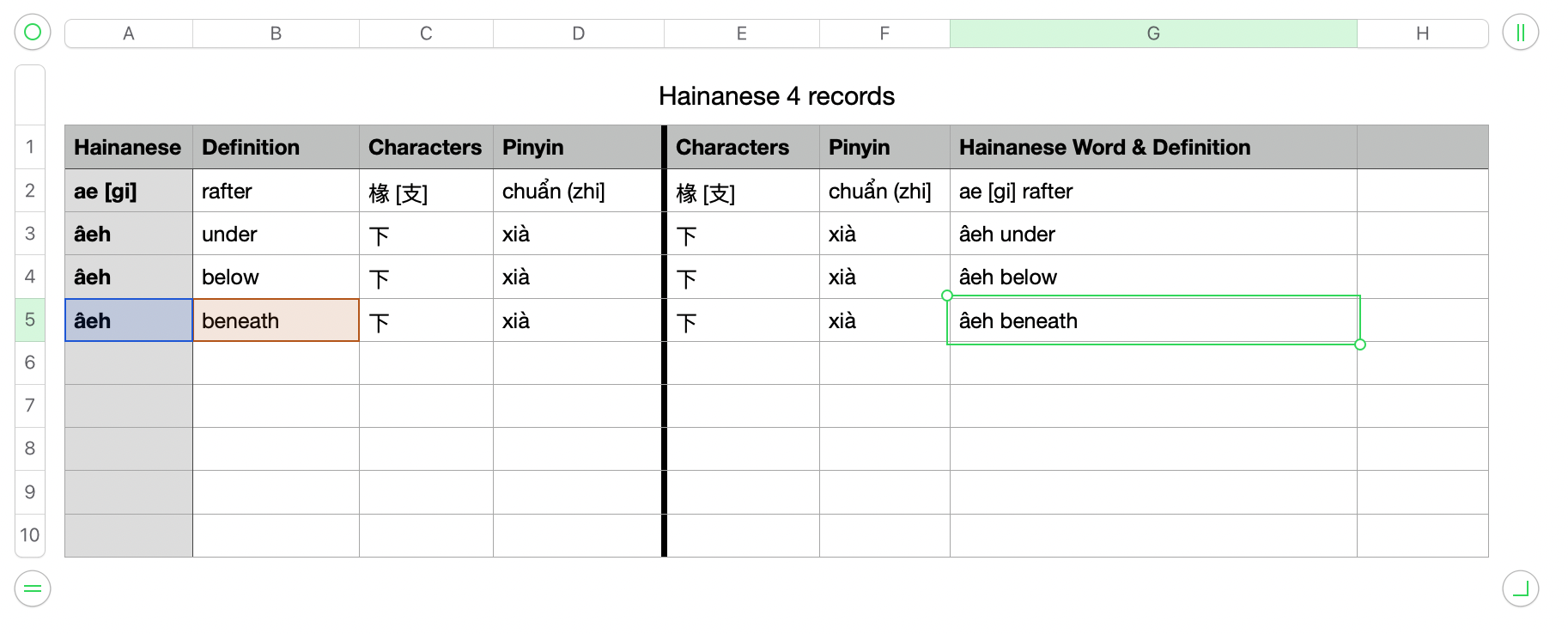Click the 'under' definition cell
Image resolution: width=1568 pixels, height=634 pixels.
(x=276, y=234)
